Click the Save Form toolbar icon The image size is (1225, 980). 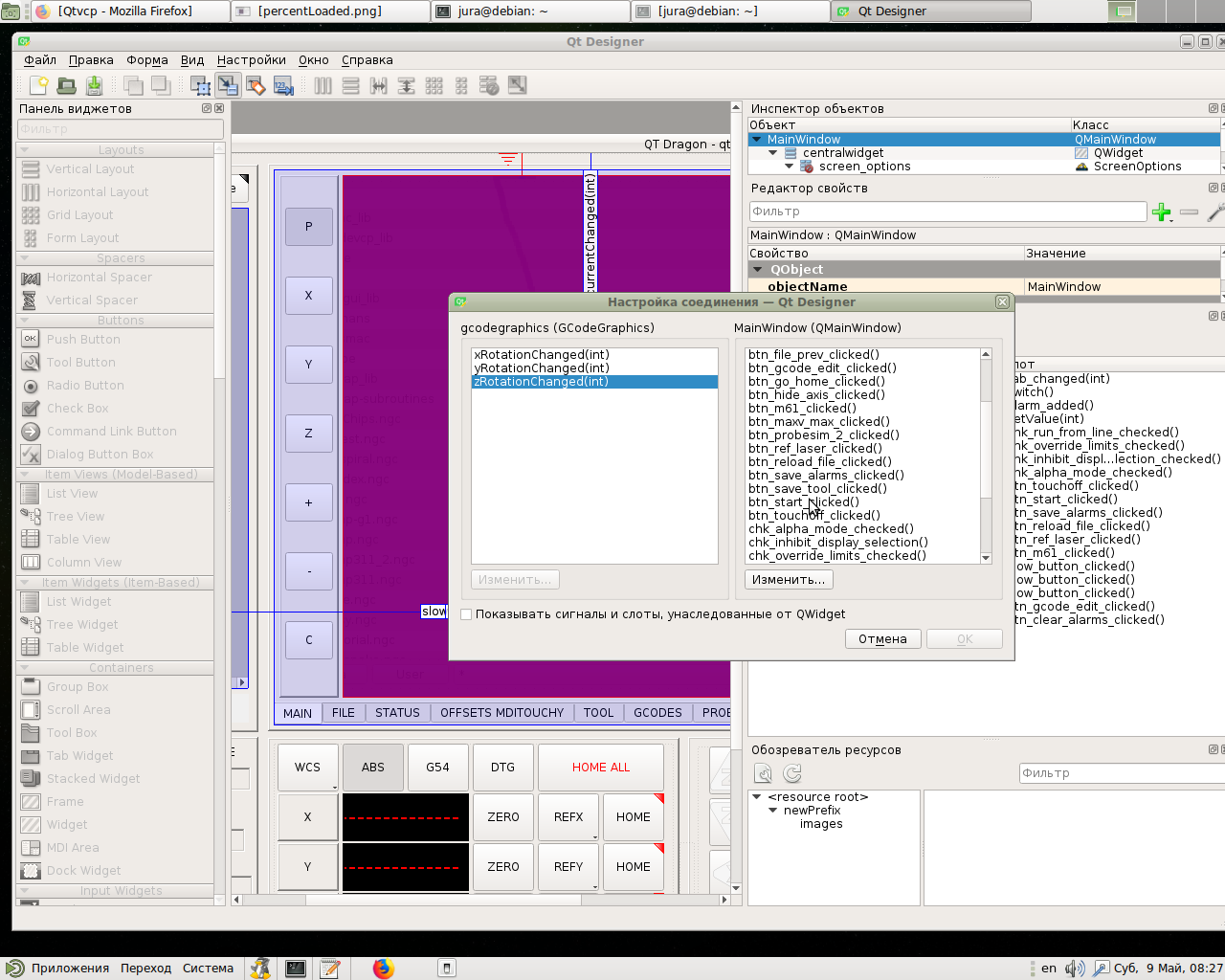[x=94, y=85]
